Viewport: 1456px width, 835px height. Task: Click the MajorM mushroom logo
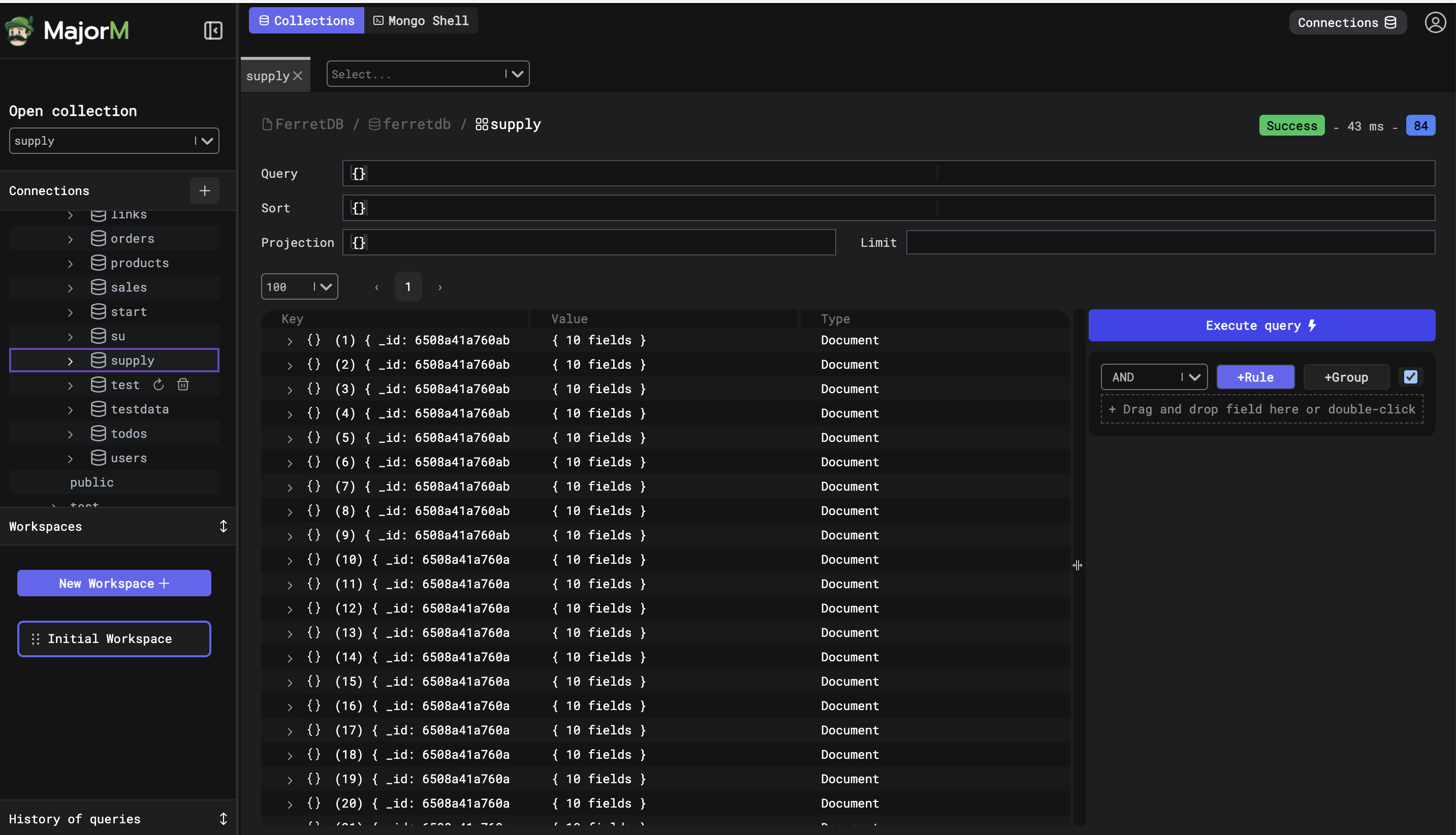click(x=18, y=30)
